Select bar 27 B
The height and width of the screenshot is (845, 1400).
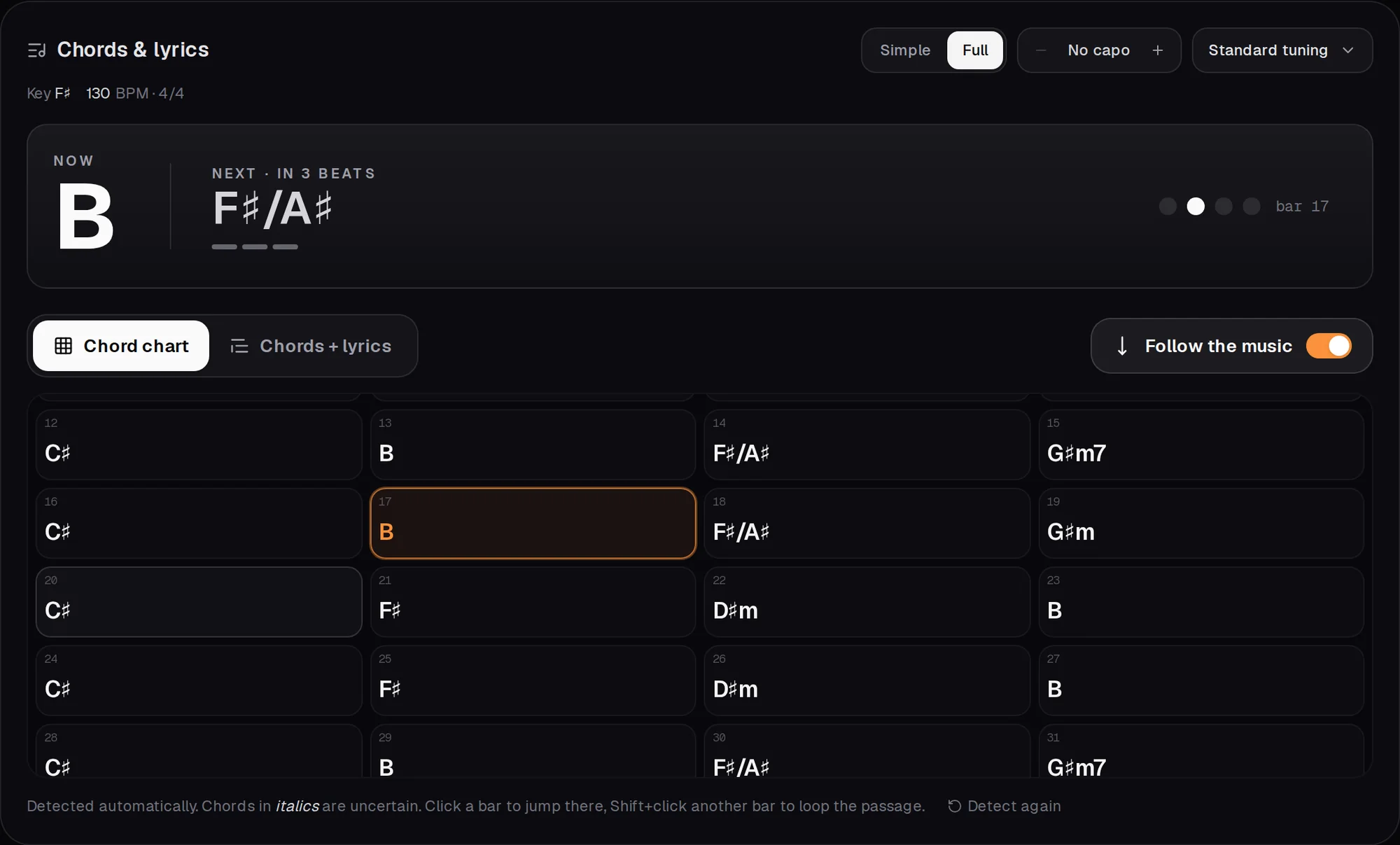coord(1201,680)
